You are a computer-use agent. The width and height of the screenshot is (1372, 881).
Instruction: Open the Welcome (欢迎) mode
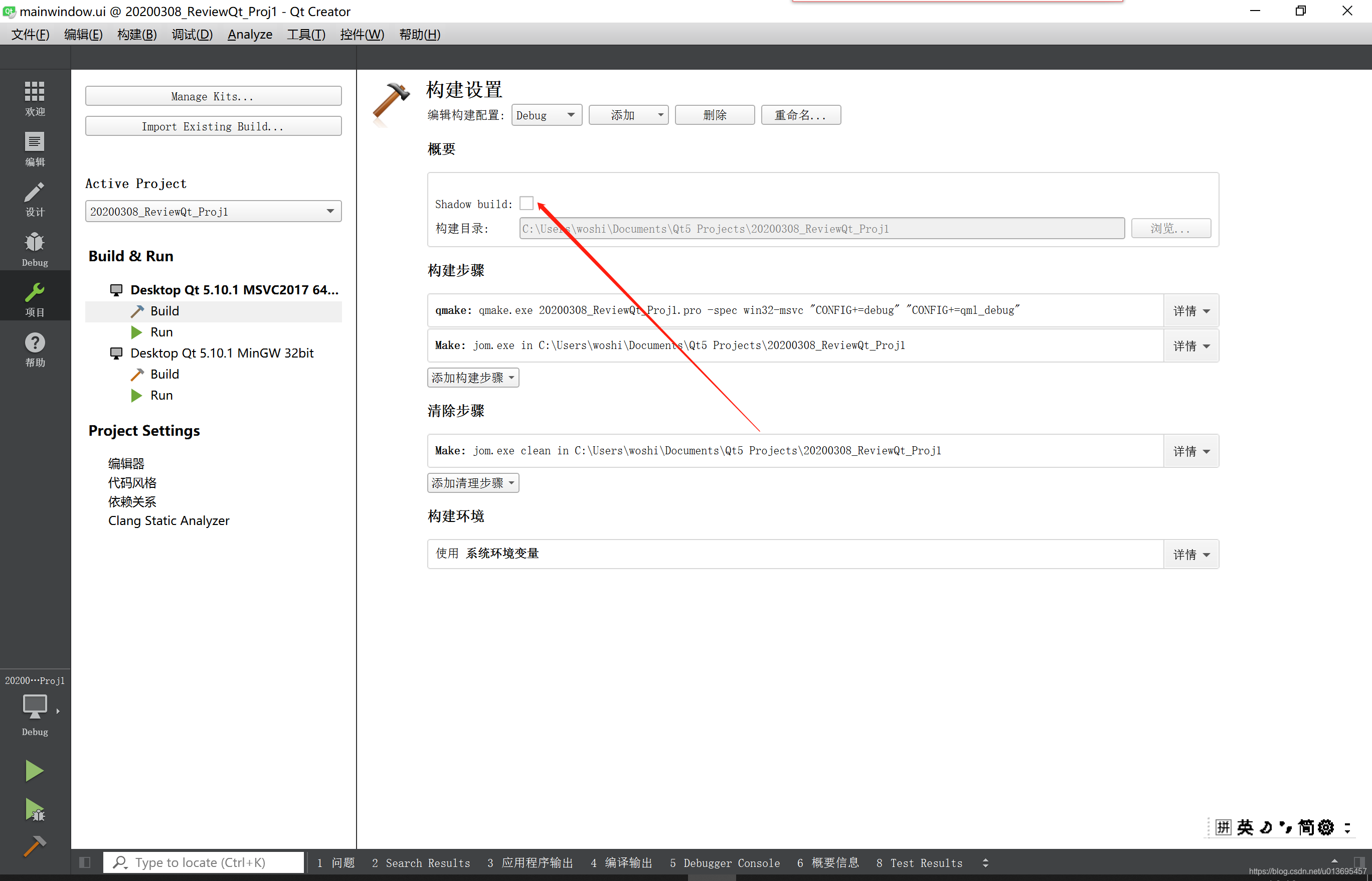(x=34, y=98)
